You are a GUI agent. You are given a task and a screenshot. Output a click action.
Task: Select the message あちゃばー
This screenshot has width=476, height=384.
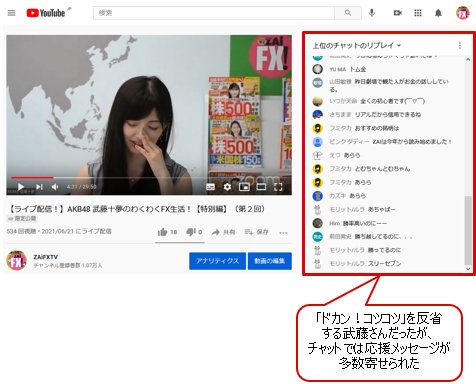pos(382,209)
